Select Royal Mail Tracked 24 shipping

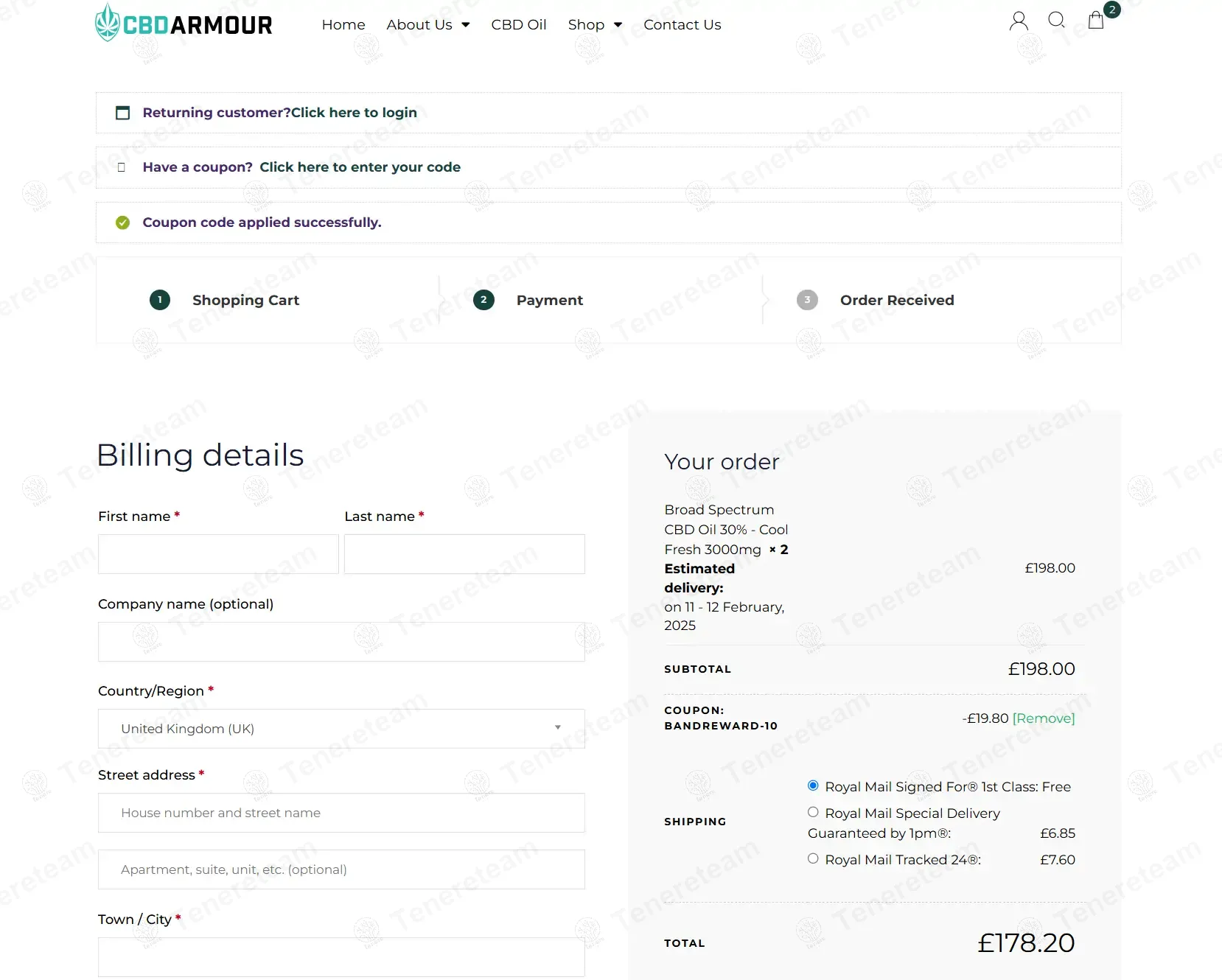tap(813, 858)
